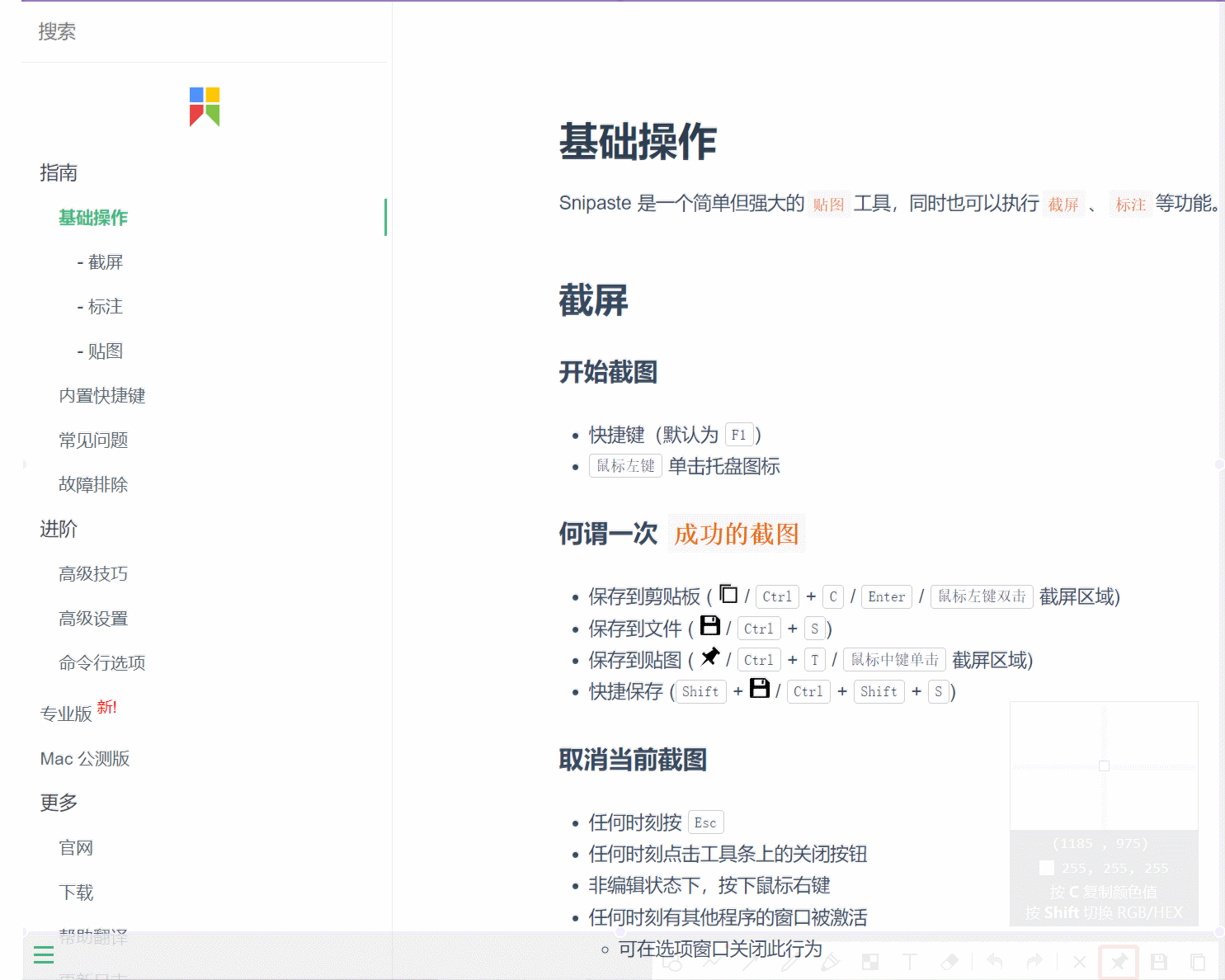Viewport: 1225px width, 980px height.
Task: Click the F1 key label
Action: [739, 435]
